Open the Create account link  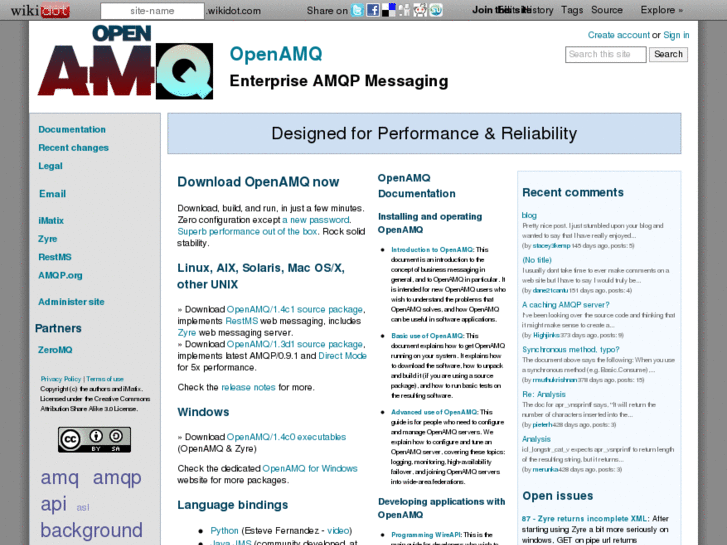(x=619, y=35)
